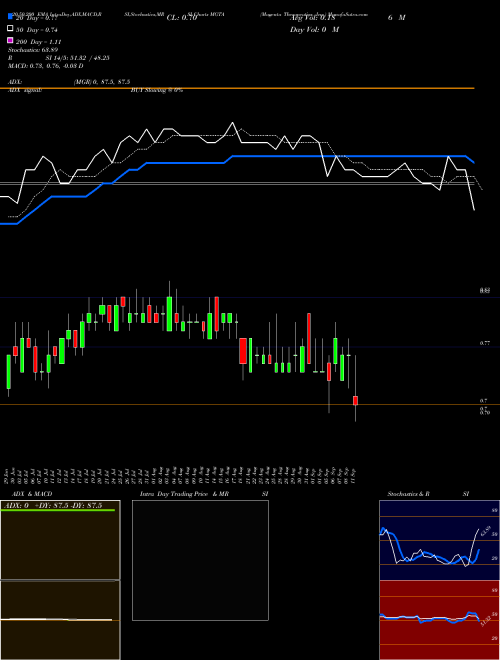Click the tall green candle below chart peak
The width and height of the screenshot is (500, 660).
(169, 314)
